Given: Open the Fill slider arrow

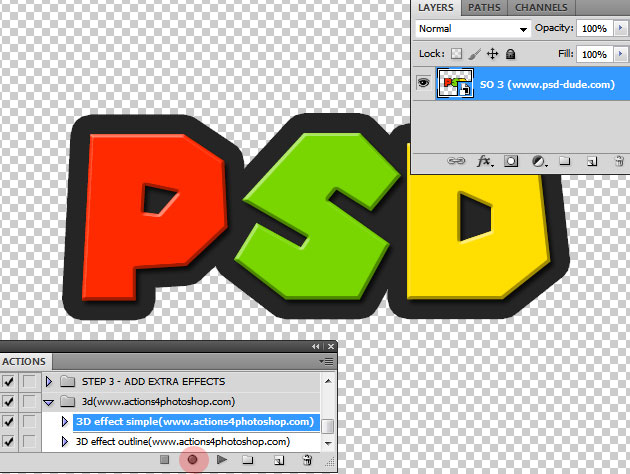Looking at the screenshot, I should [620, 54].
